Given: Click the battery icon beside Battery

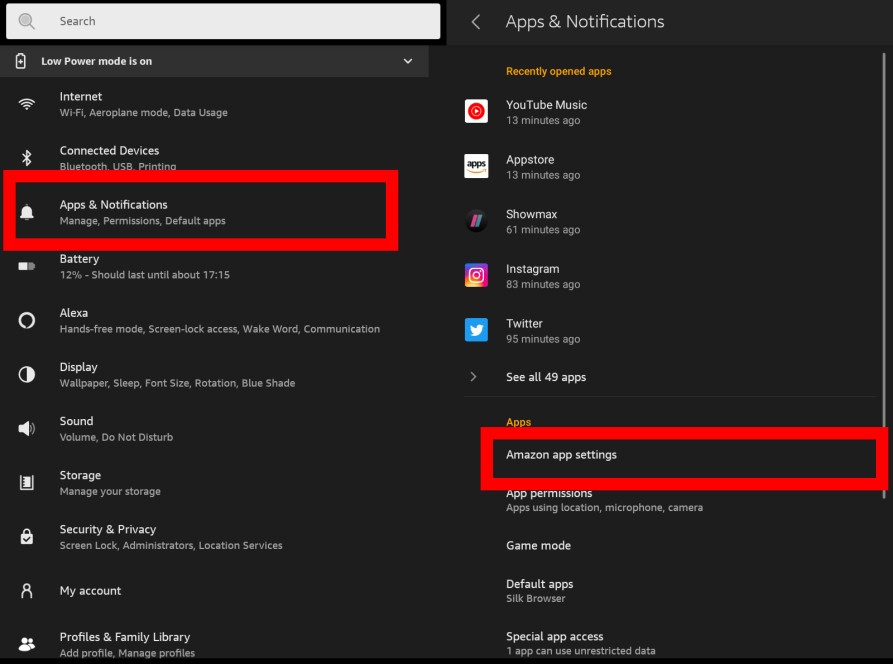Looking at the screenshot, I should tap(26, 266).
